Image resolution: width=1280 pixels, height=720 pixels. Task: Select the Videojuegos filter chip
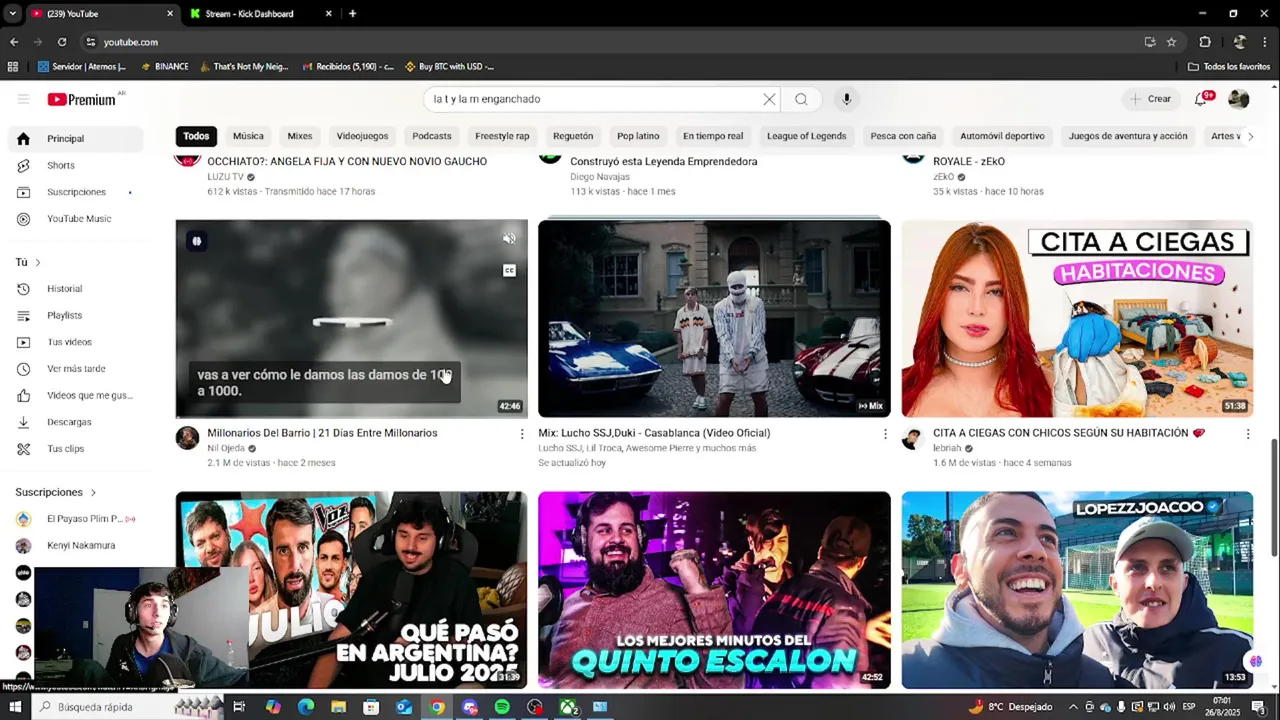pos(362,136)
